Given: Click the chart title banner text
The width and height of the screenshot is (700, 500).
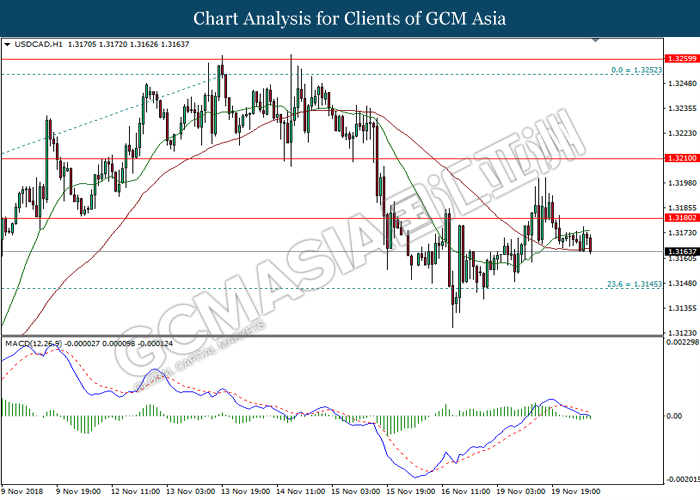Looking at the screenshot, I should pyautogui.click(x=350, y=18).
